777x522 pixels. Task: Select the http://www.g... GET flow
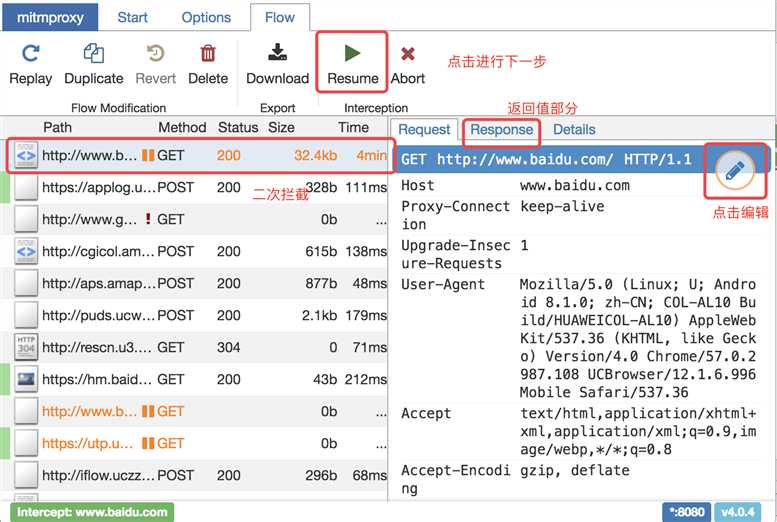coord(194,219)
